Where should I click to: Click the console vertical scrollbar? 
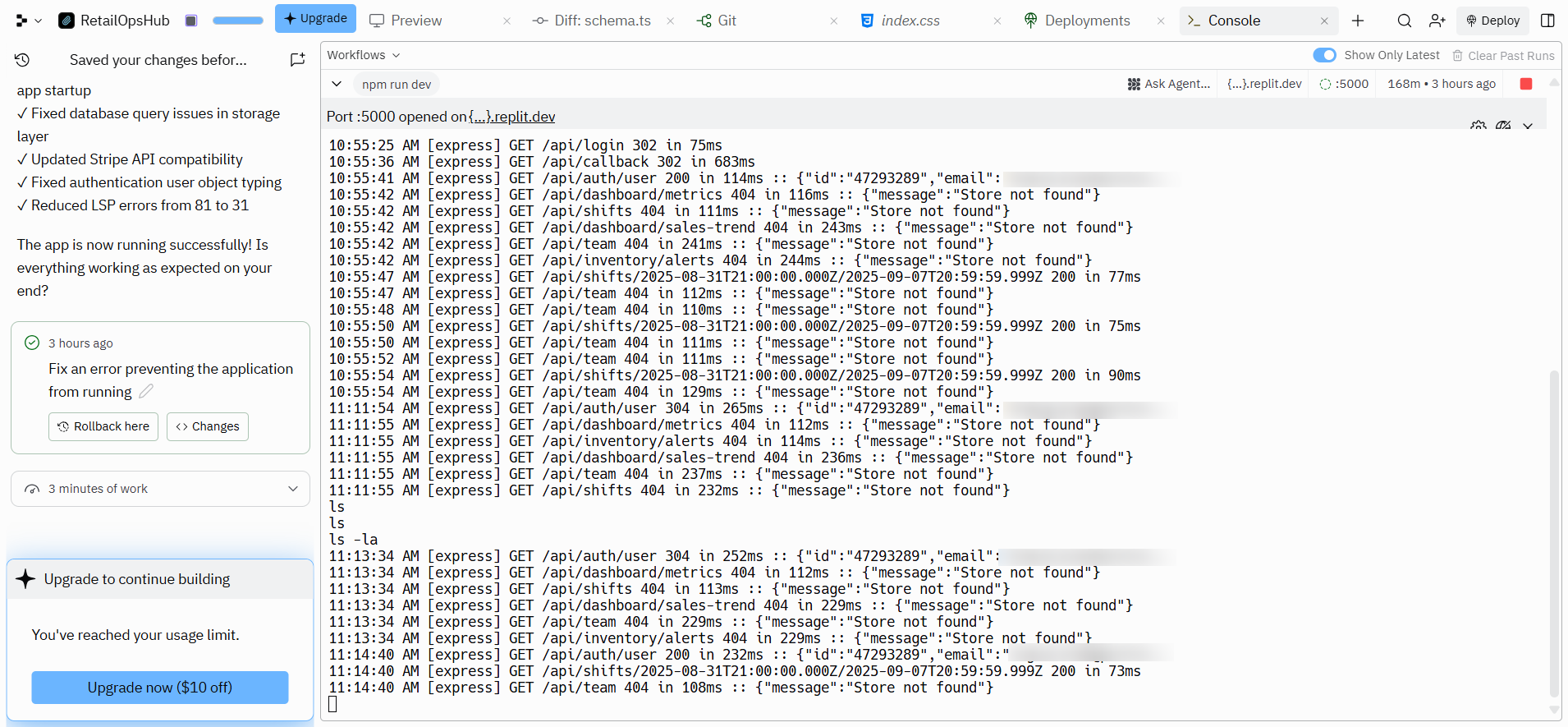tap(1553, 534)
